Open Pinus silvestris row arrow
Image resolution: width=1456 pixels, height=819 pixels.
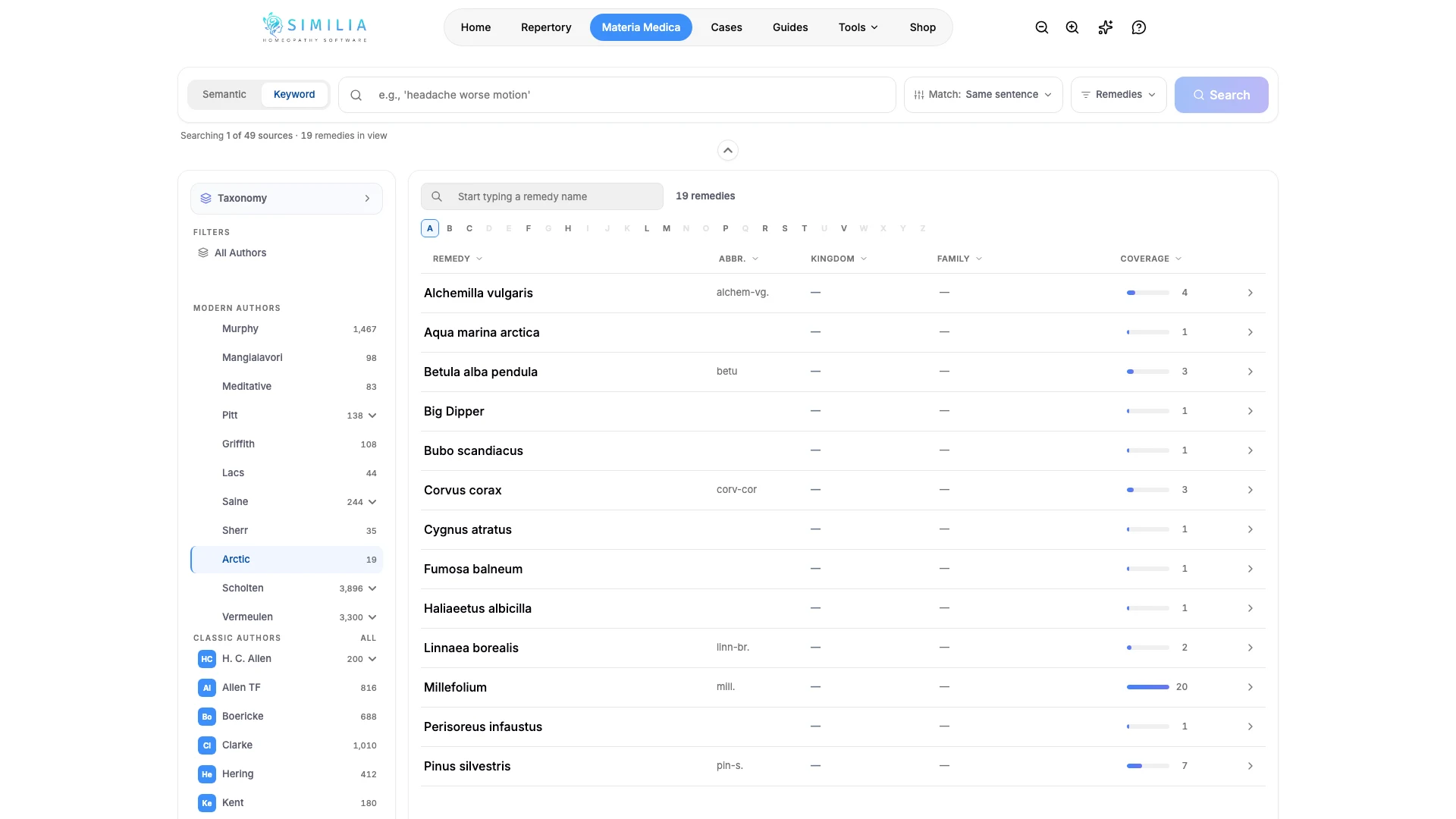(1250, 766)
